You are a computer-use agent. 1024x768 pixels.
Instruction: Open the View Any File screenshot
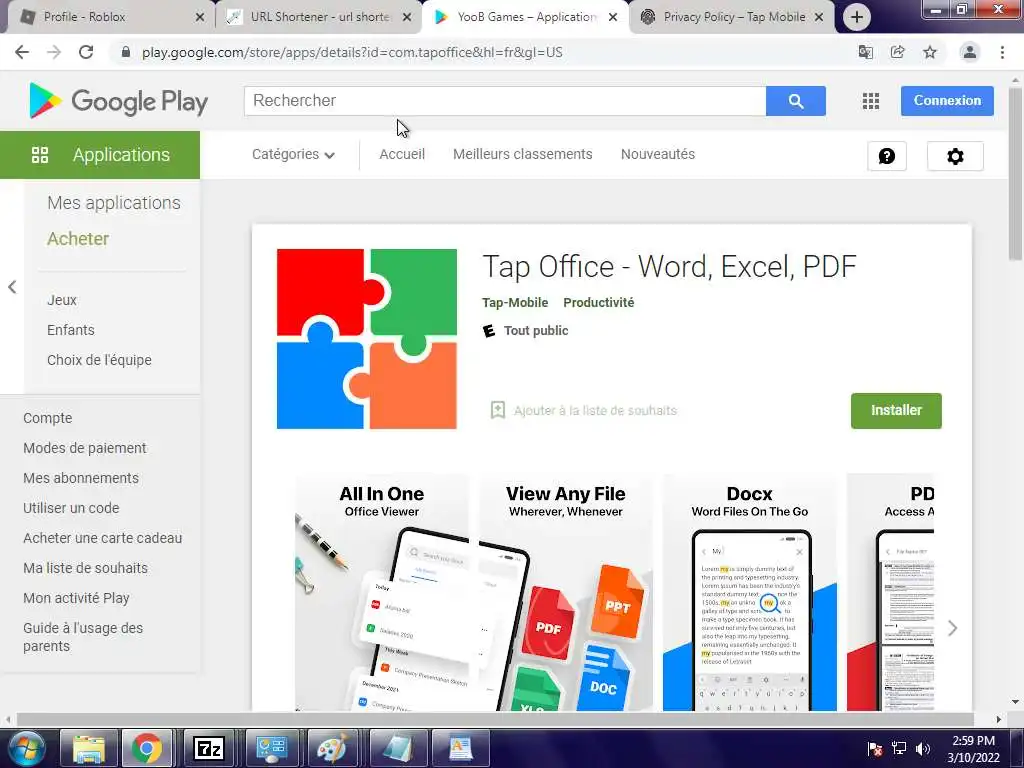(566, 592)
